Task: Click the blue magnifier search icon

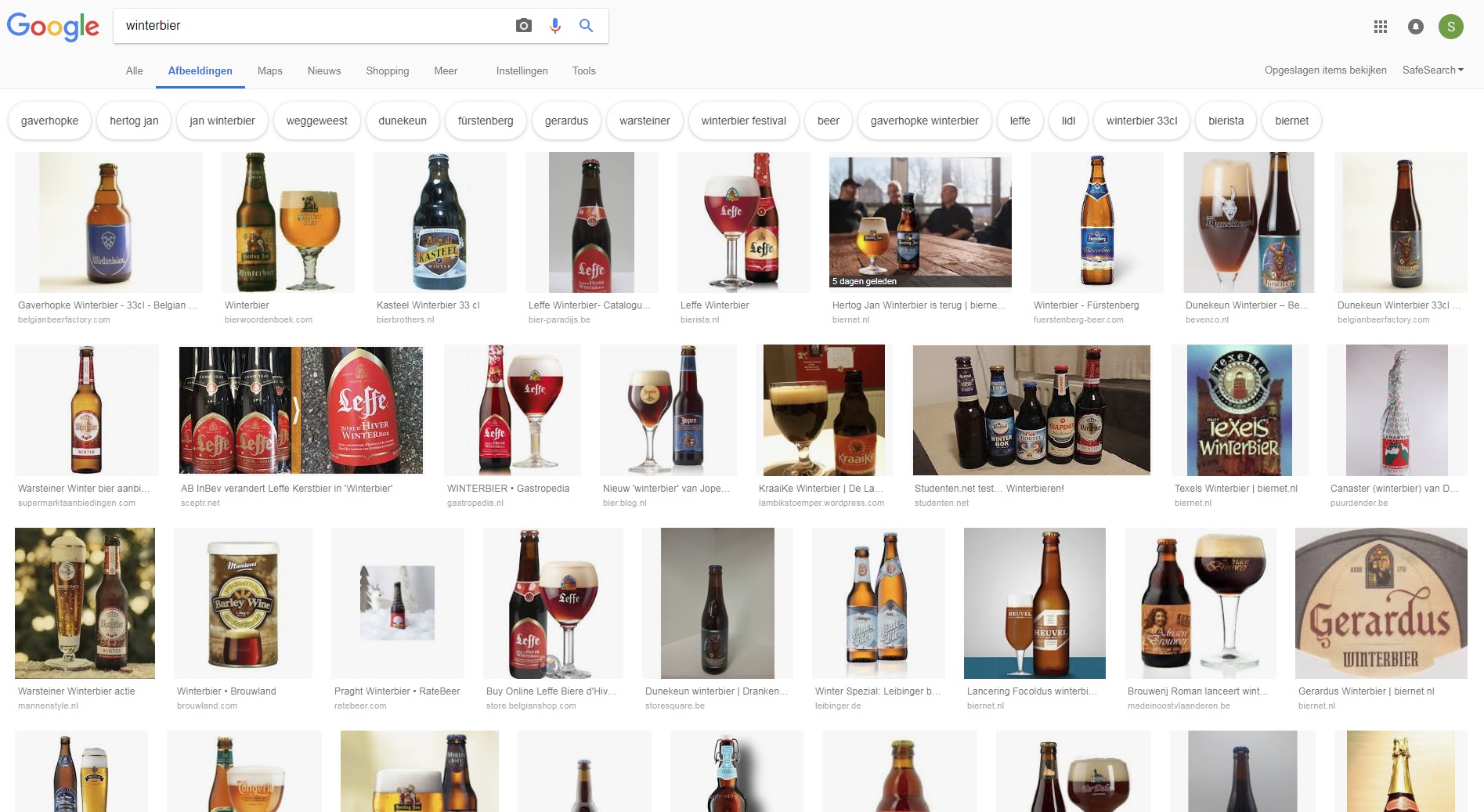Action: click(x=586, y=26)
